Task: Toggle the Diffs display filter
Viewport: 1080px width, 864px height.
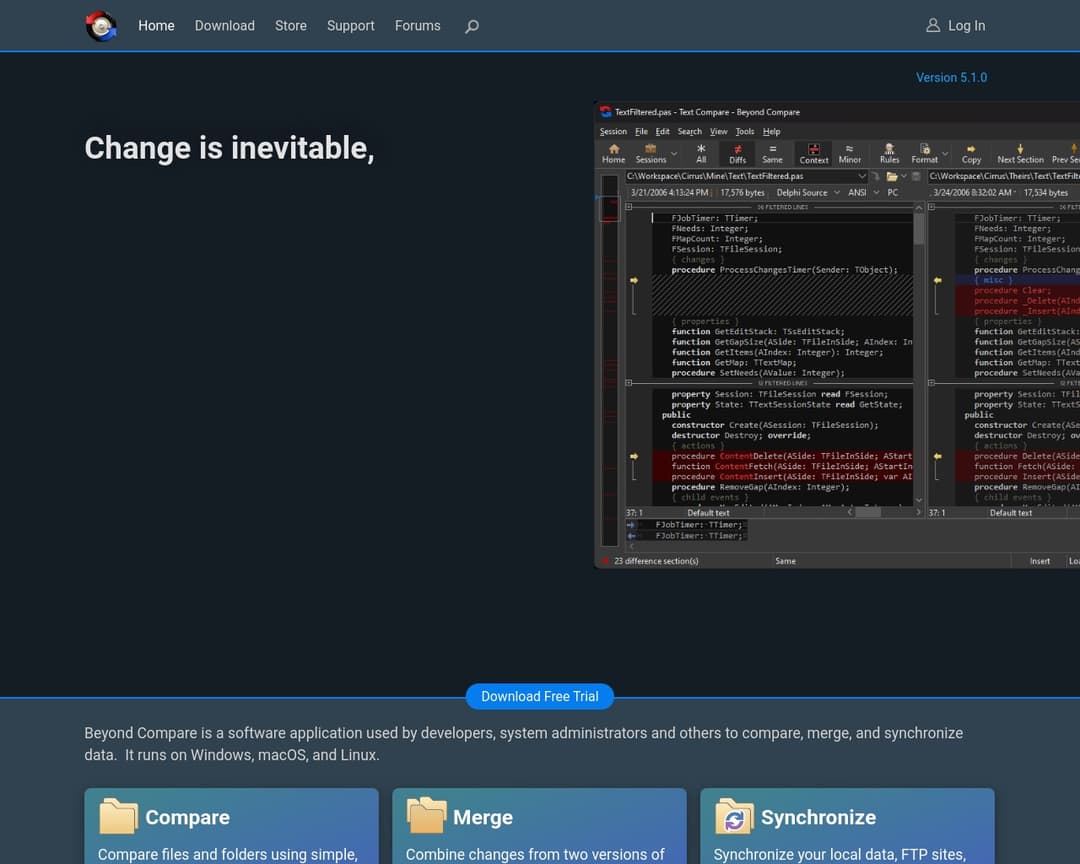Action: point(738,154)
